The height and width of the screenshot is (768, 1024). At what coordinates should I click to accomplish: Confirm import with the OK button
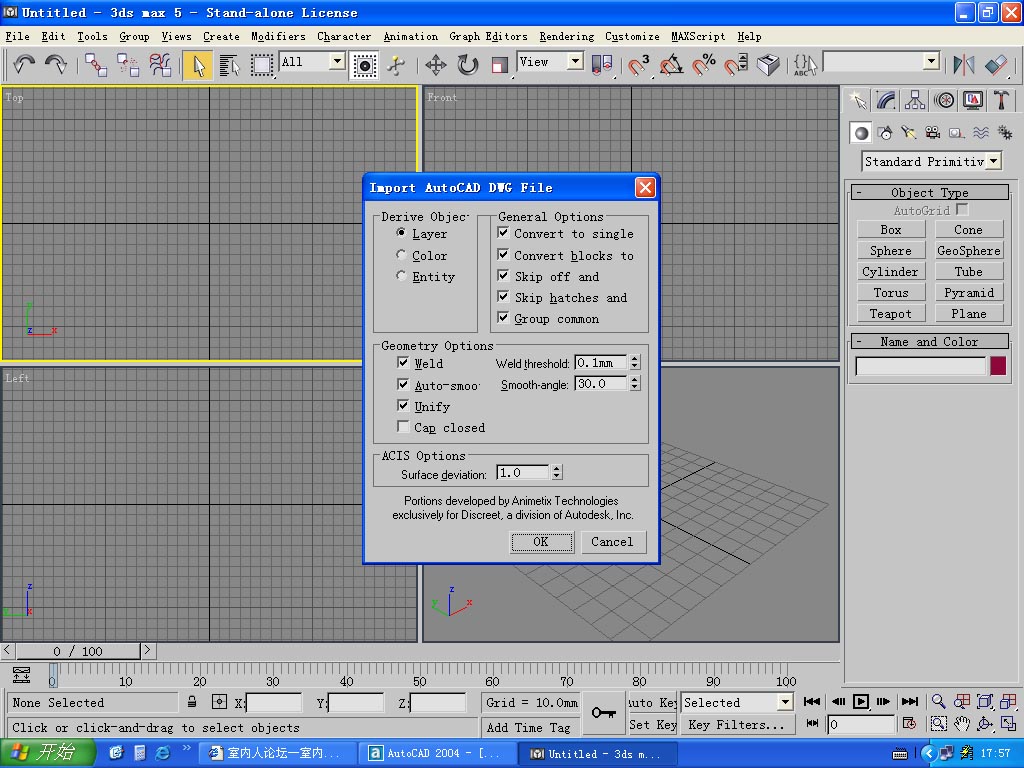pyautogui.click(x=541, y=541)
